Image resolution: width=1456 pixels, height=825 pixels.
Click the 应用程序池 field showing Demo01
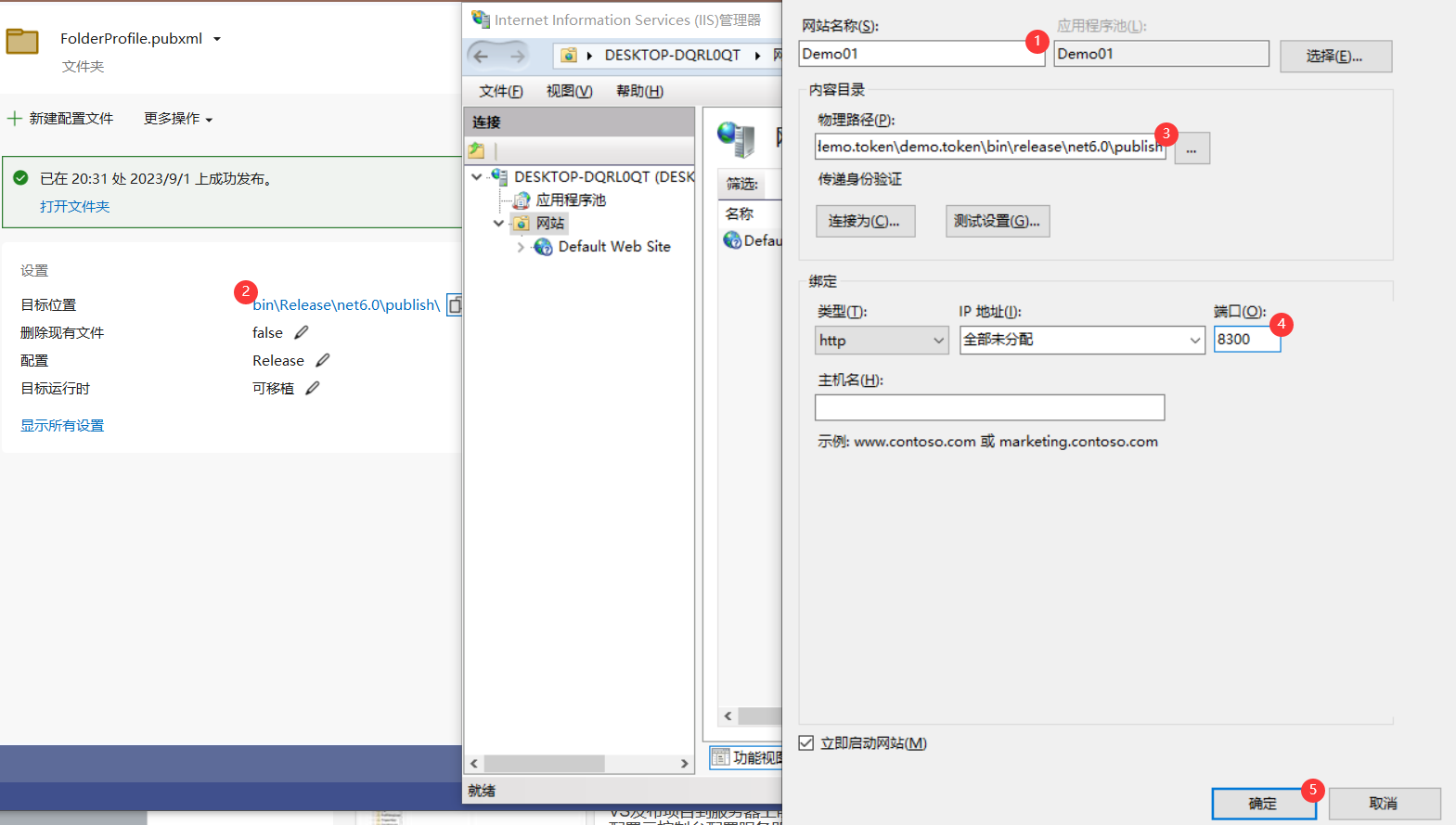click(1162, 54)
